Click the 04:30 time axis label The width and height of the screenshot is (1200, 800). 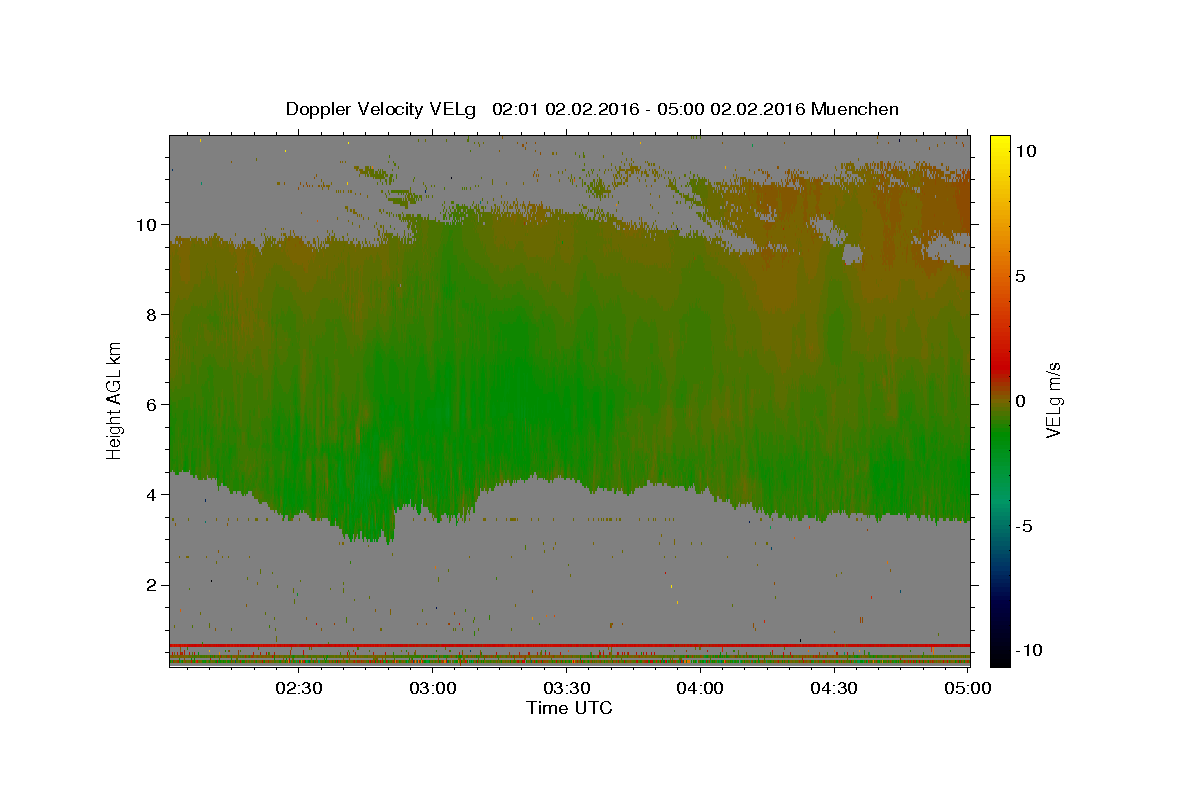click(834, 688)
